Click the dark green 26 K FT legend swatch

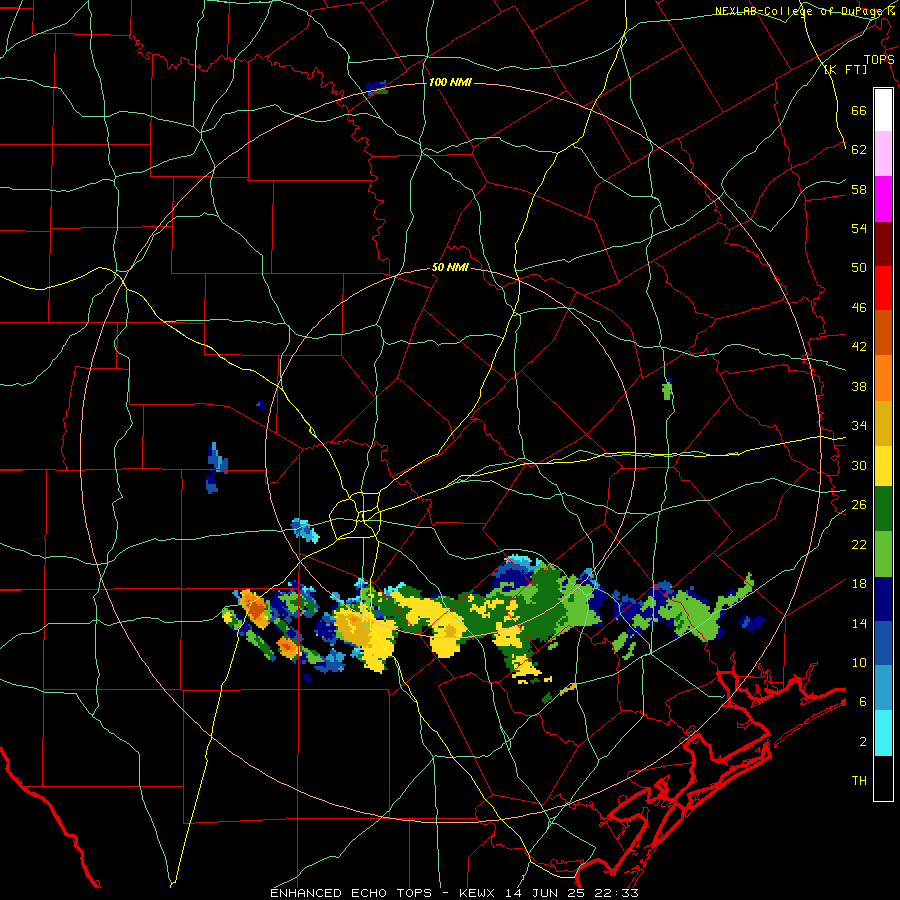883,509
